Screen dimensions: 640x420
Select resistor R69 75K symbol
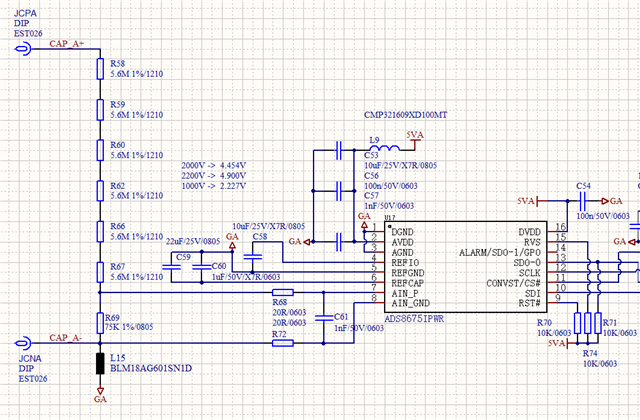[100, 323]
